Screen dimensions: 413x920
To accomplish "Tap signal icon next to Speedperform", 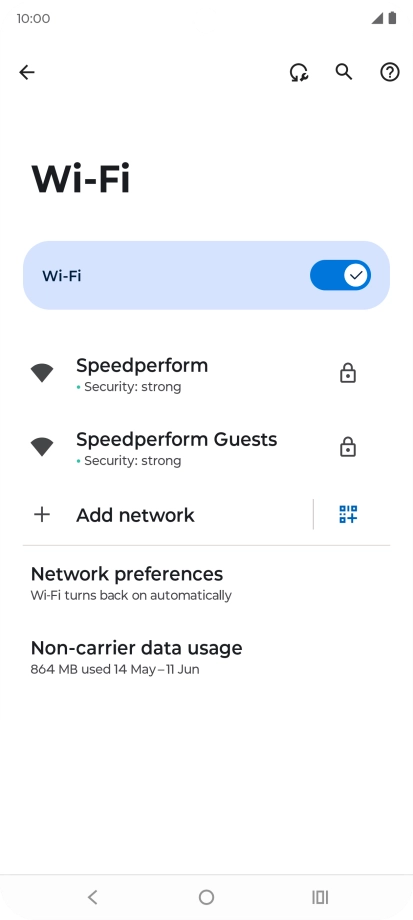I will tap(42, 373).
